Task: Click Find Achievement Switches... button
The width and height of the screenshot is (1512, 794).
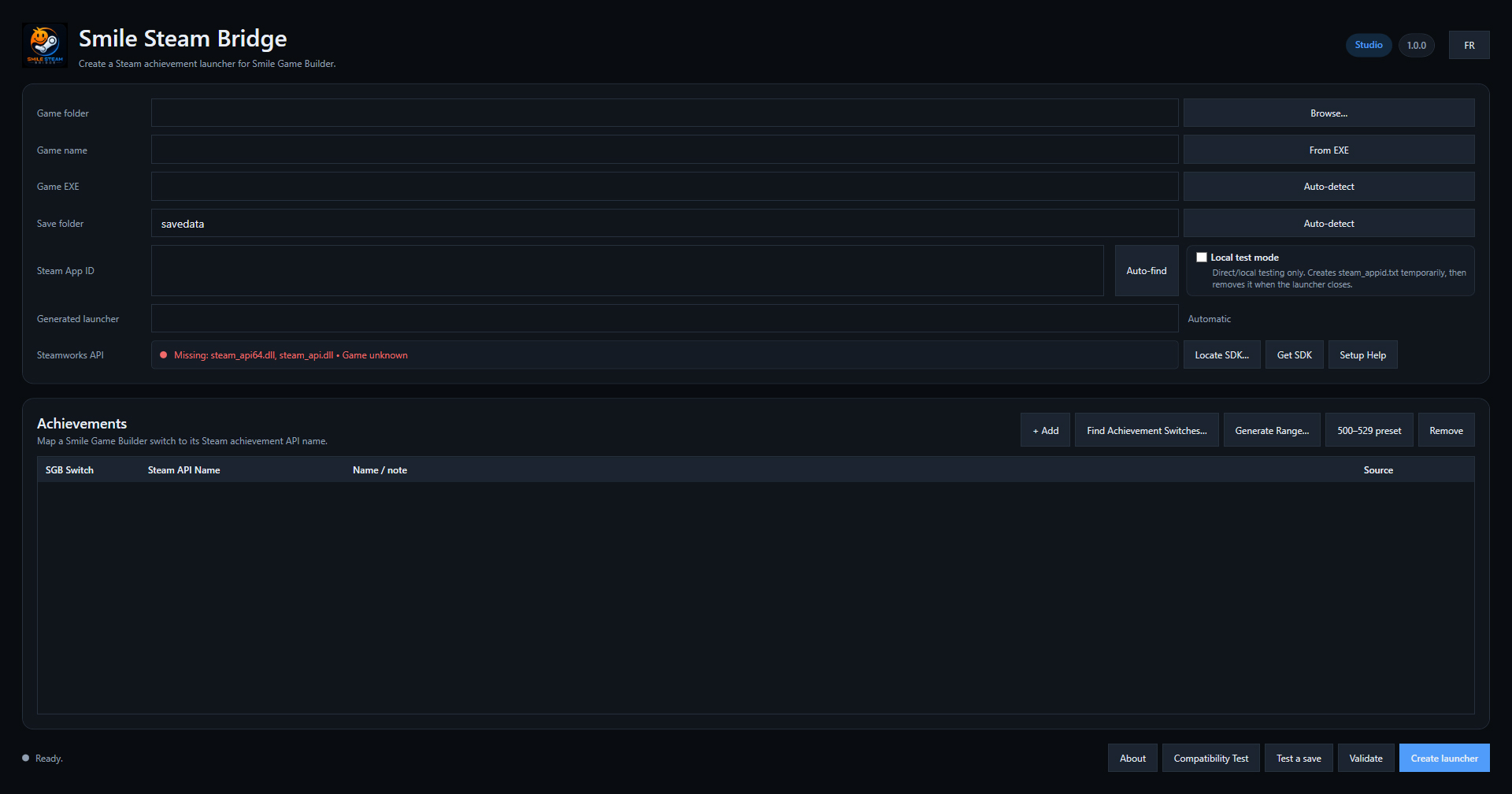Action: [1147, 431]
